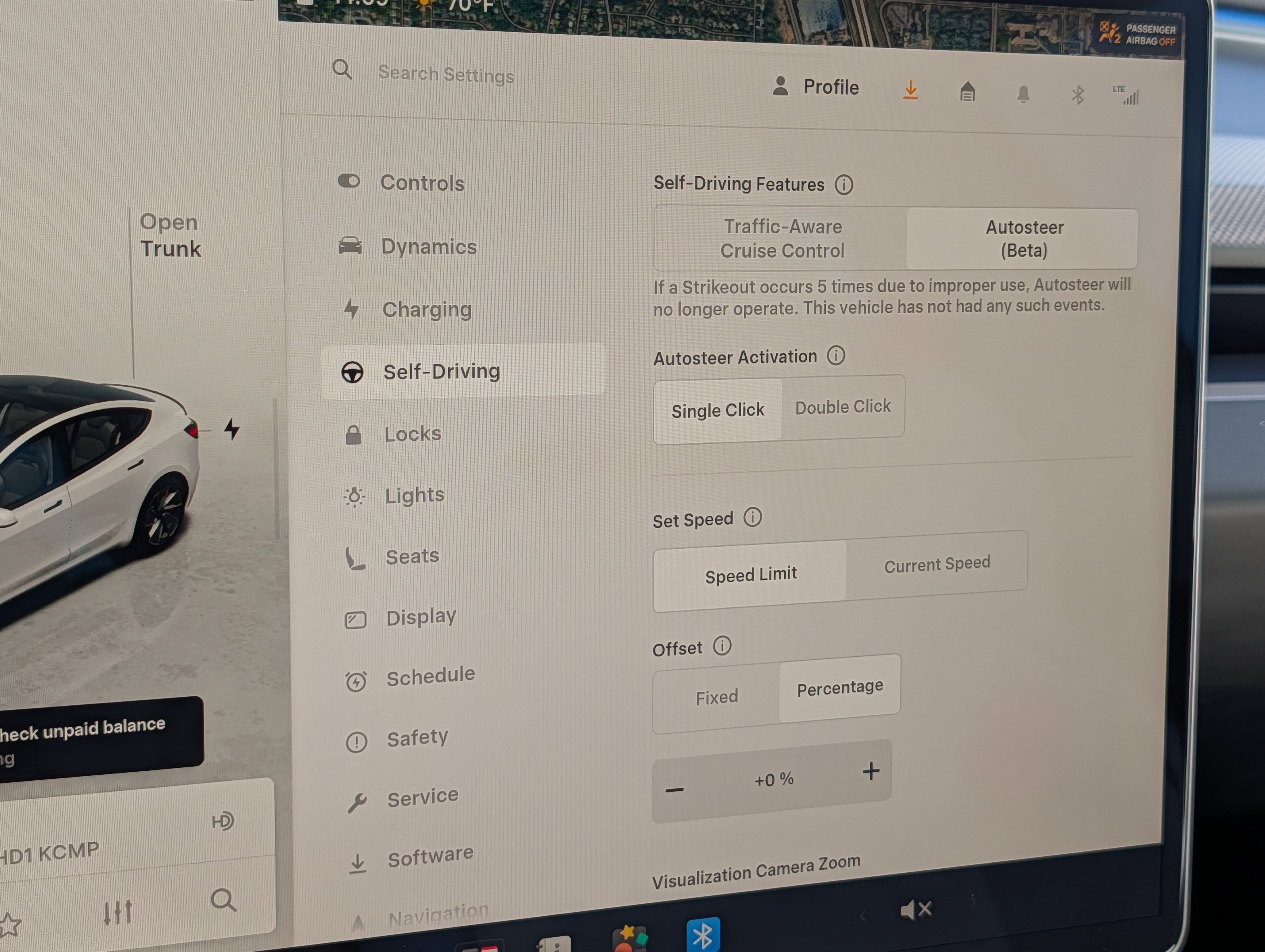
Task: Tap Open Trunk on the car view
Action: 171,236
